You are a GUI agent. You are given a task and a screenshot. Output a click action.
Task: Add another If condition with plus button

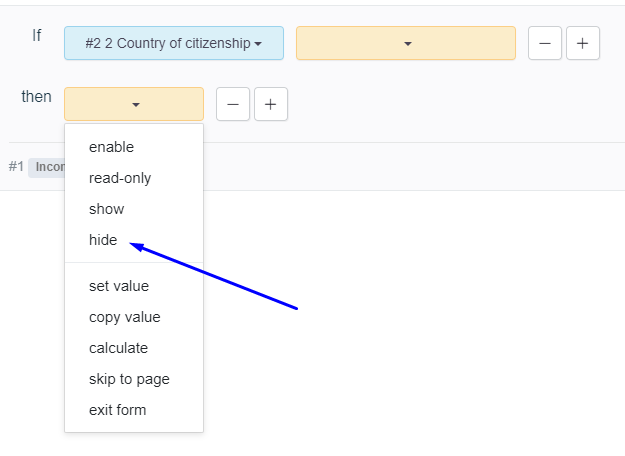[x=583, y=44]
